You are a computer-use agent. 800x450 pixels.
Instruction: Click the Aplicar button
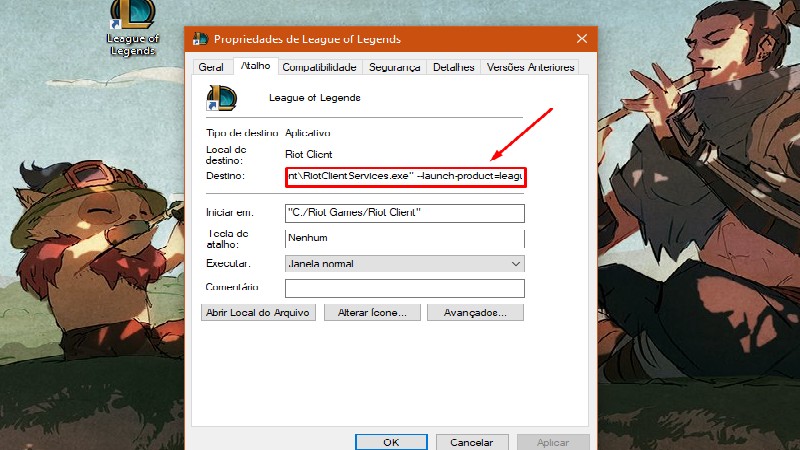pos(553,442)
